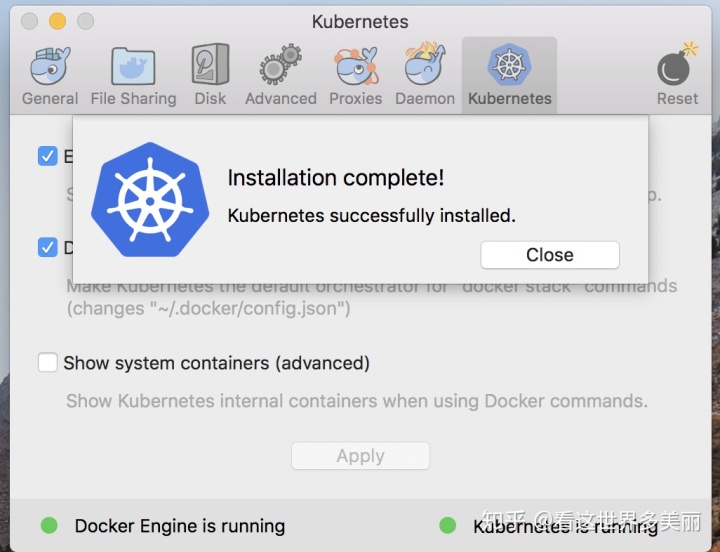Select the Kubernetes helm tab
This screenshot has height=552, width=720.
click(509, 76)
